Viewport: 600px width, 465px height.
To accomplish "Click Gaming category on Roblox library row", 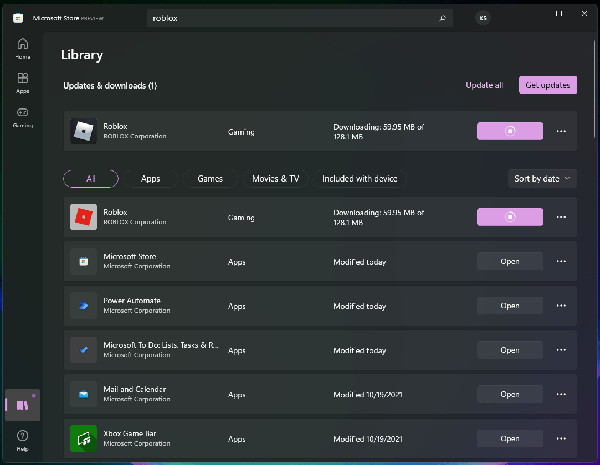I will (x=241, y=217).
